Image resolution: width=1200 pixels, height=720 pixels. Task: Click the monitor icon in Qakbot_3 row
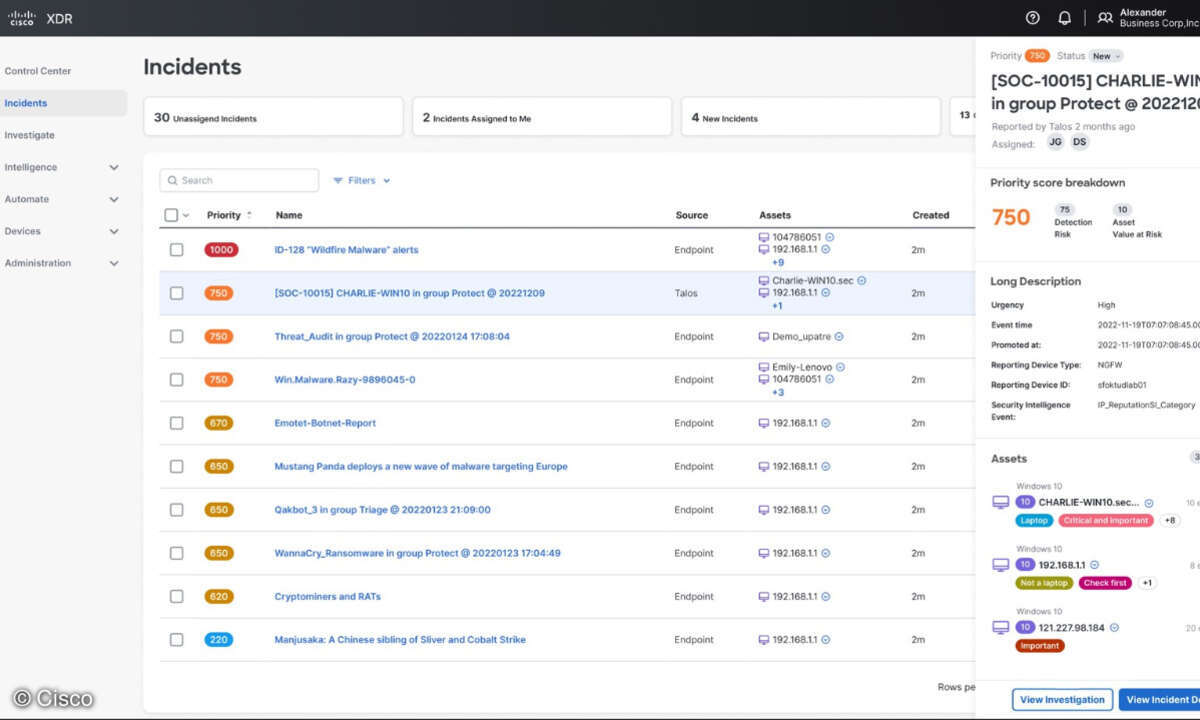coord(764,510)
